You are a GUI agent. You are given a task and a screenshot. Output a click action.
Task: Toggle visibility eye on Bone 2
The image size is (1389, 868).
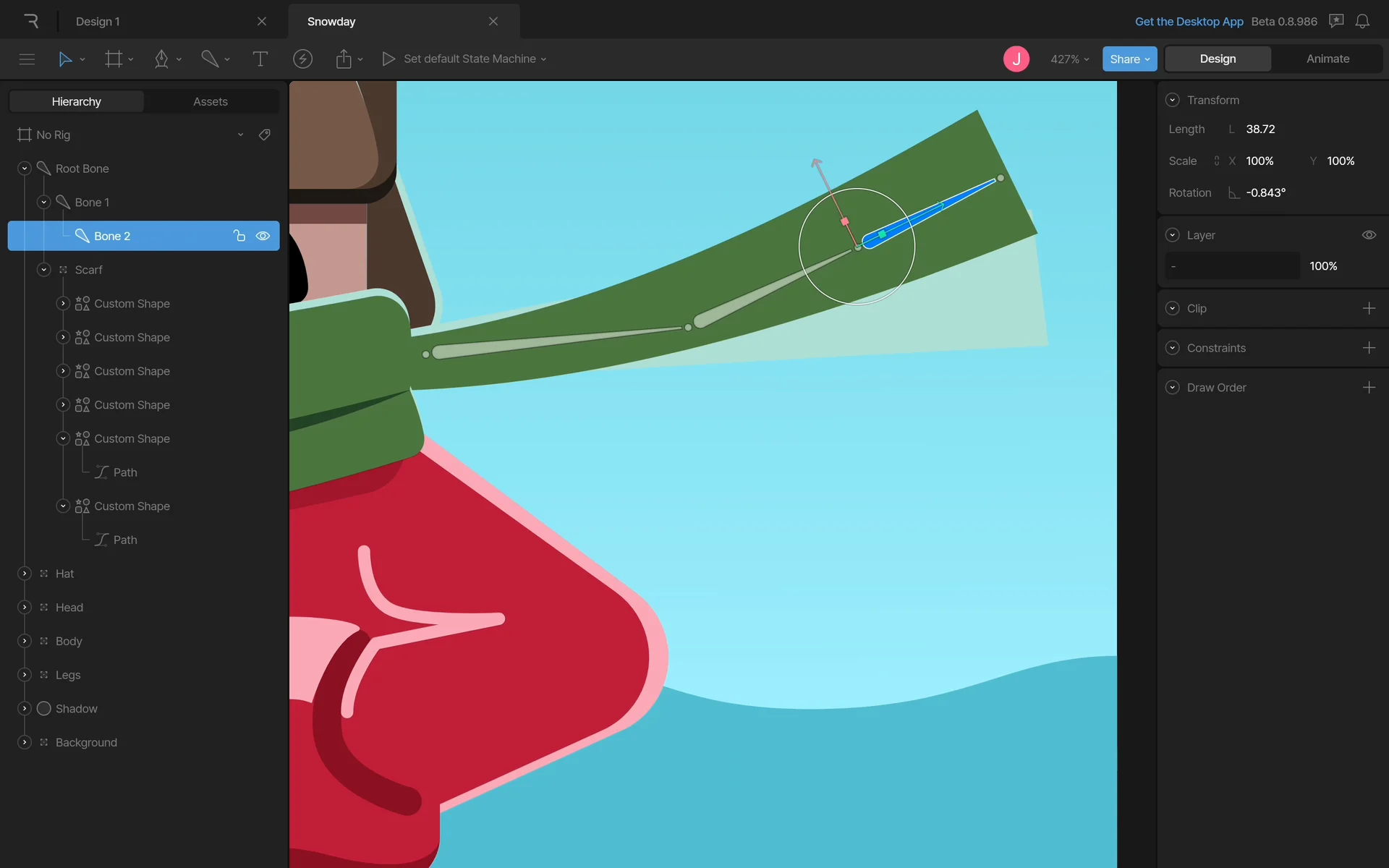coord(263,236)
